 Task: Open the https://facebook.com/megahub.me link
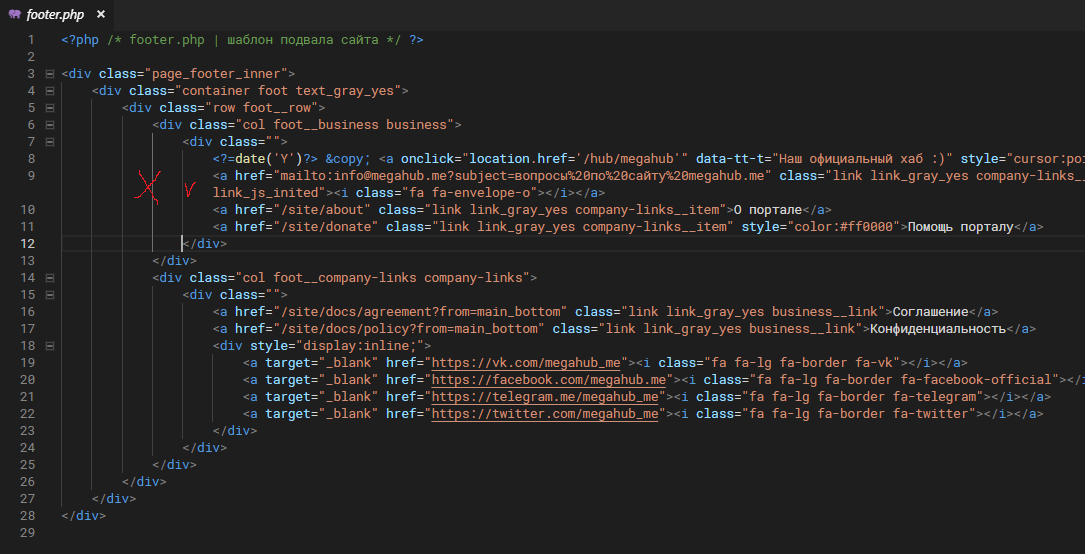click(548, 380)
